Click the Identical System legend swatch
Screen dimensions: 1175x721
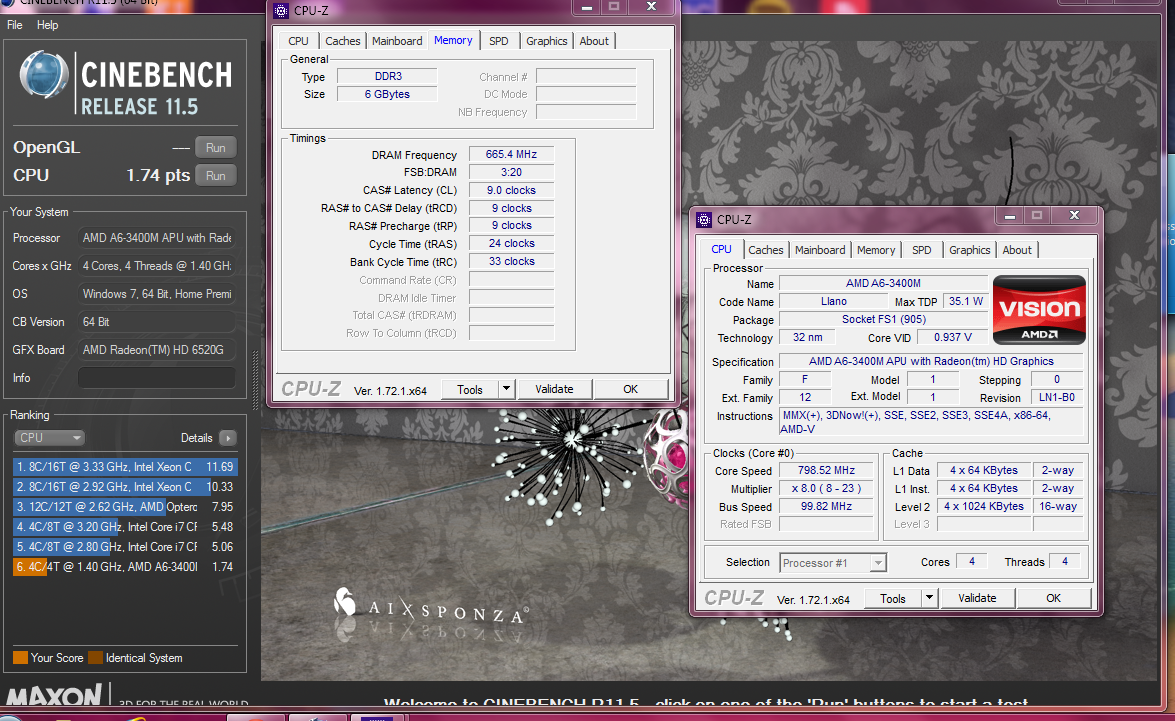pos(95,657)
